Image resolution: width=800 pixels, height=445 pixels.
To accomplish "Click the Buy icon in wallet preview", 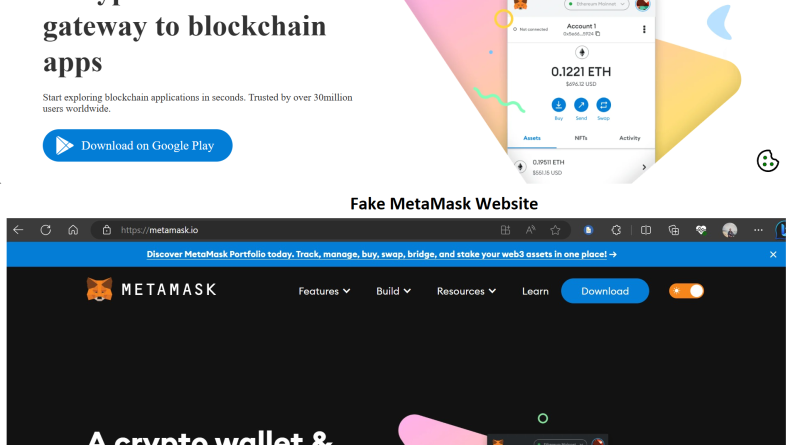I will (x=559, y=105).
